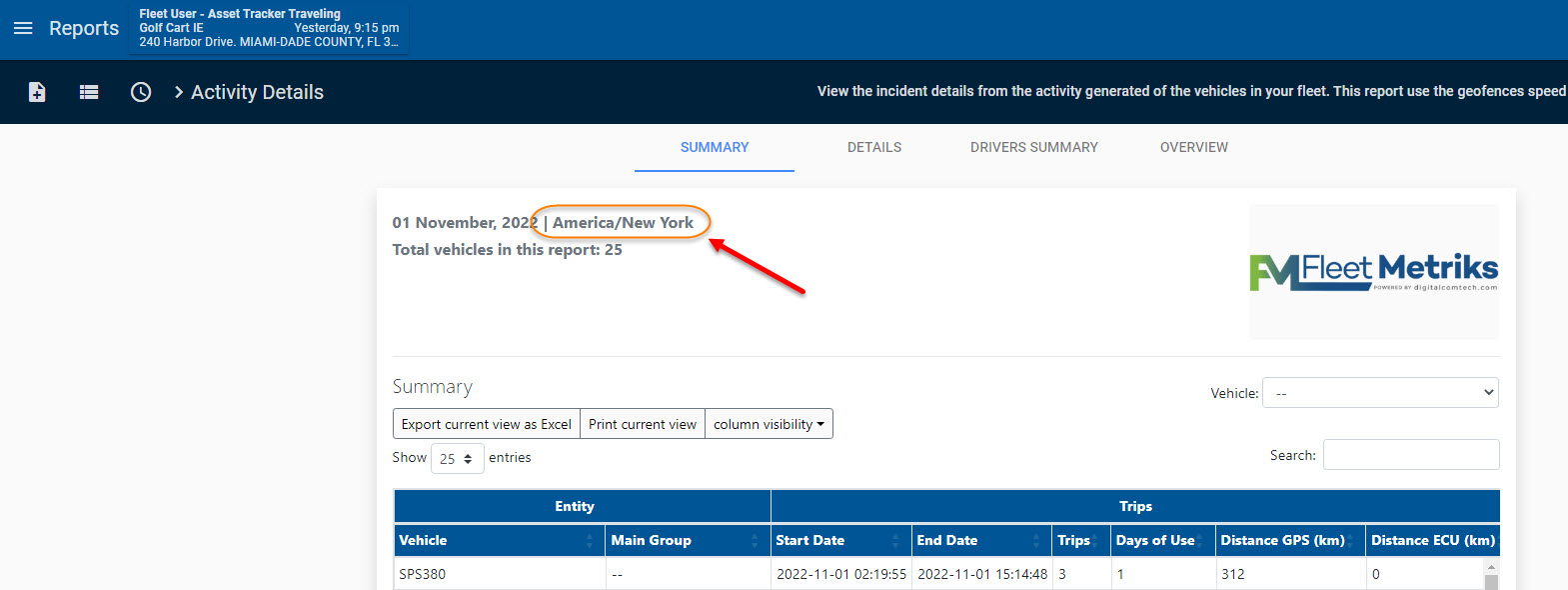Open the report list icon
The image size is (1568, 590).
click(89, 92)
